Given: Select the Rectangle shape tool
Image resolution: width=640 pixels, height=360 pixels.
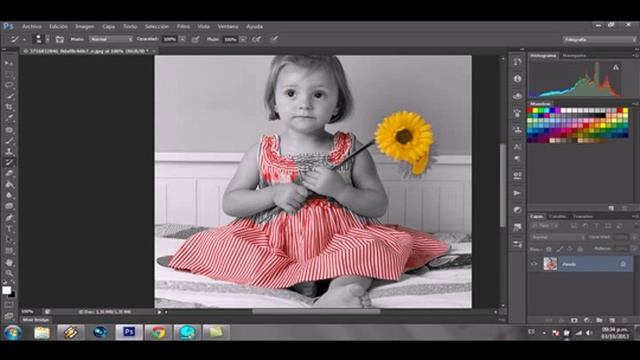Looking at the screenshot, I should (x=9, y=251).
